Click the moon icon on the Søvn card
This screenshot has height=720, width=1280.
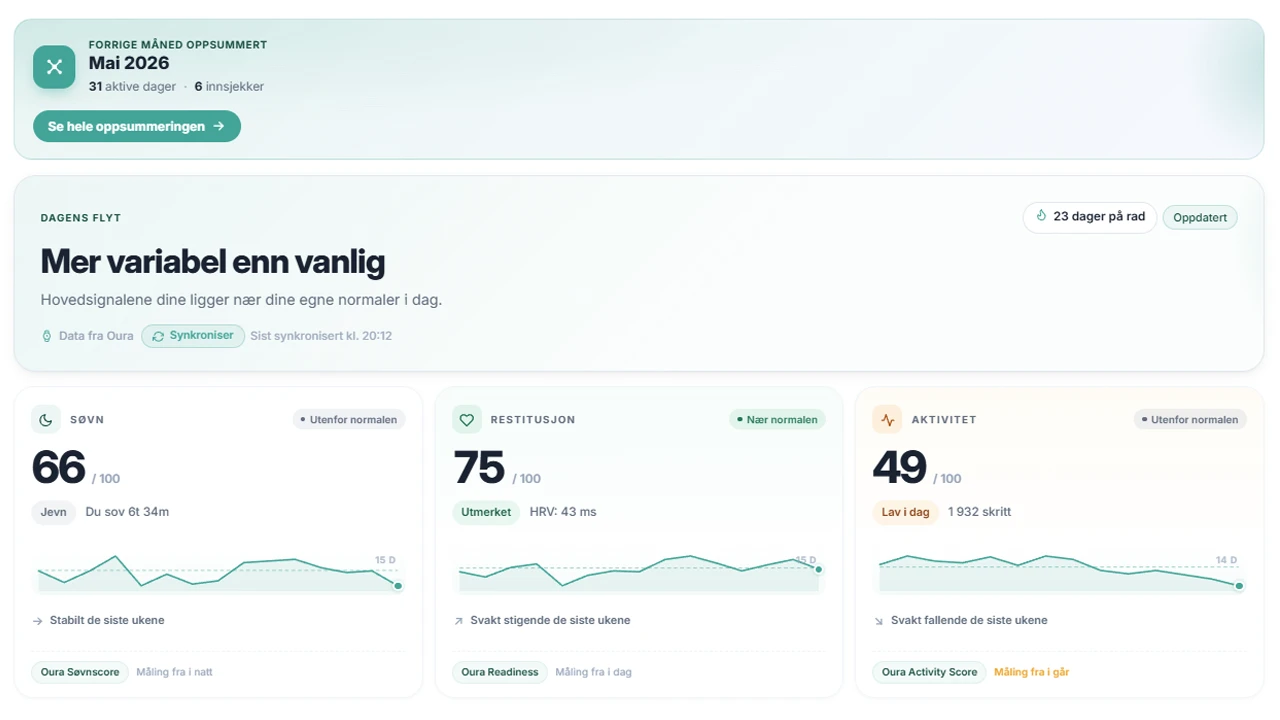click(46, 420)
